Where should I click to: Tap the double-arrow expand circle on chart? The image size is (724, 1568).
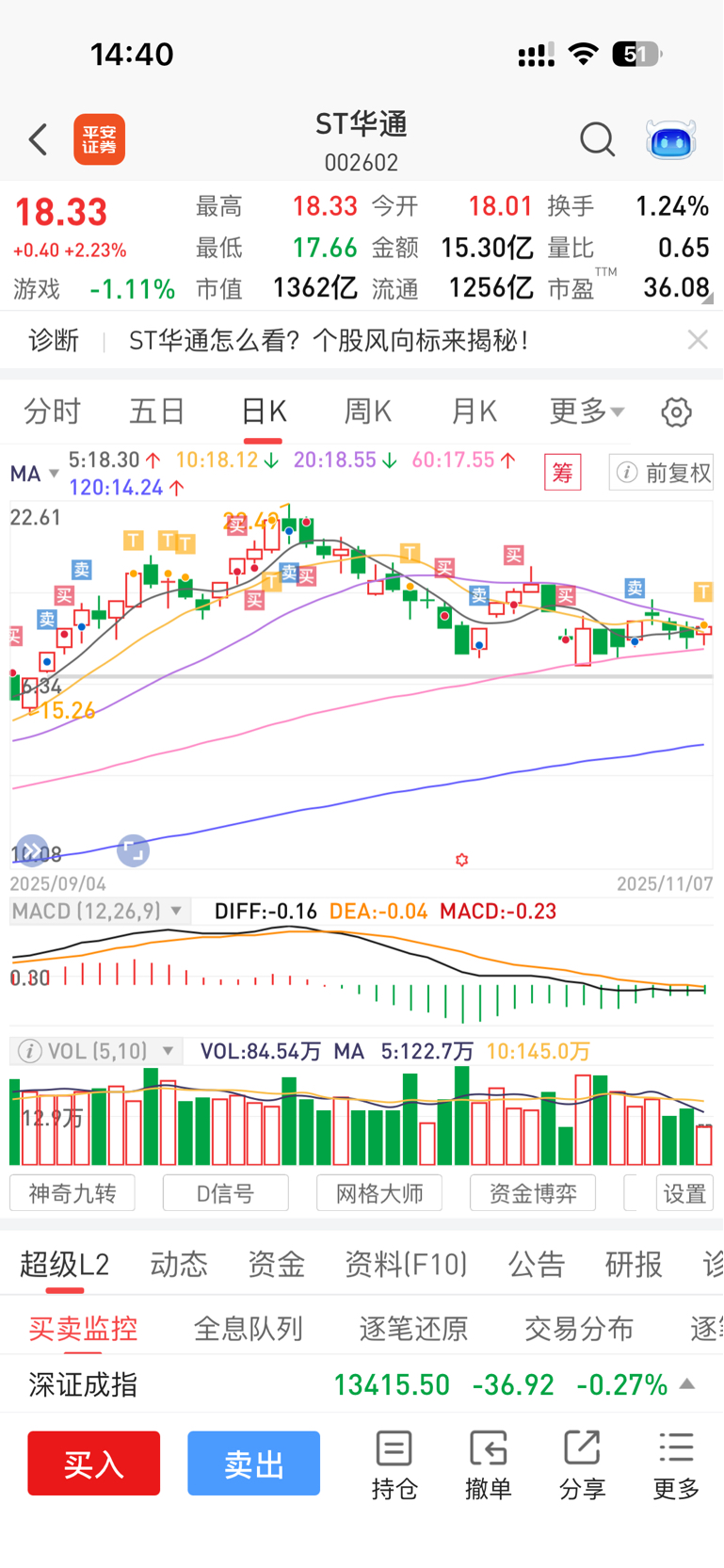coord(32,850)
